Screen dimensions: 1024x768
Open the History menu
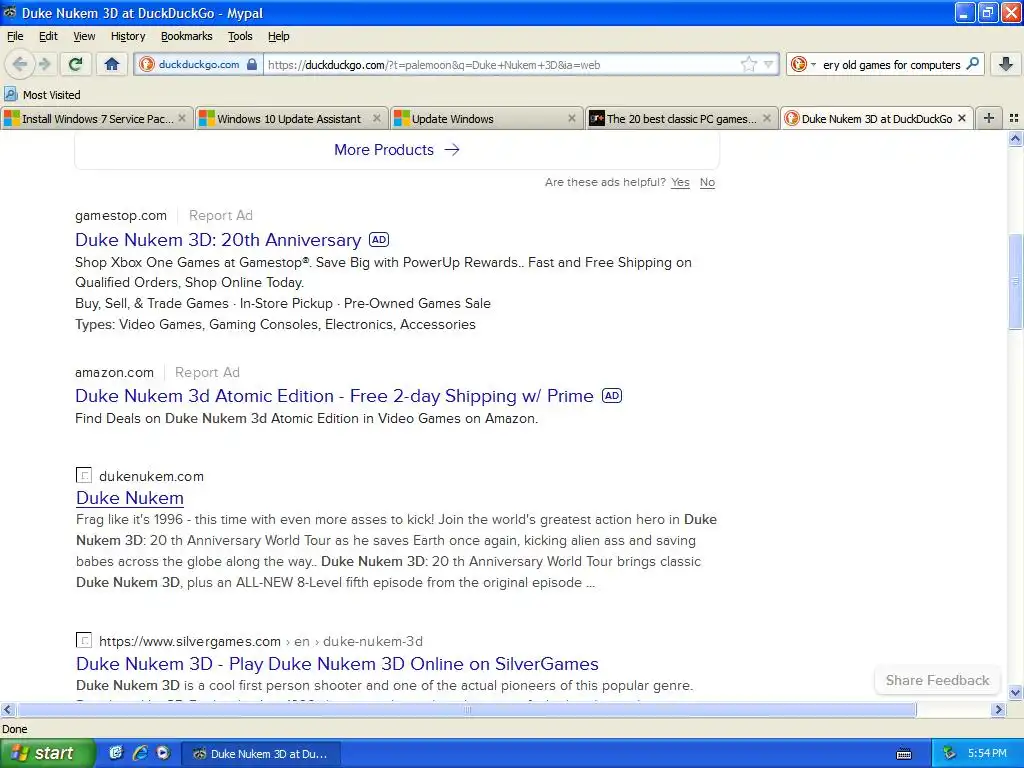pyautogui.click(x=128, y=36)
